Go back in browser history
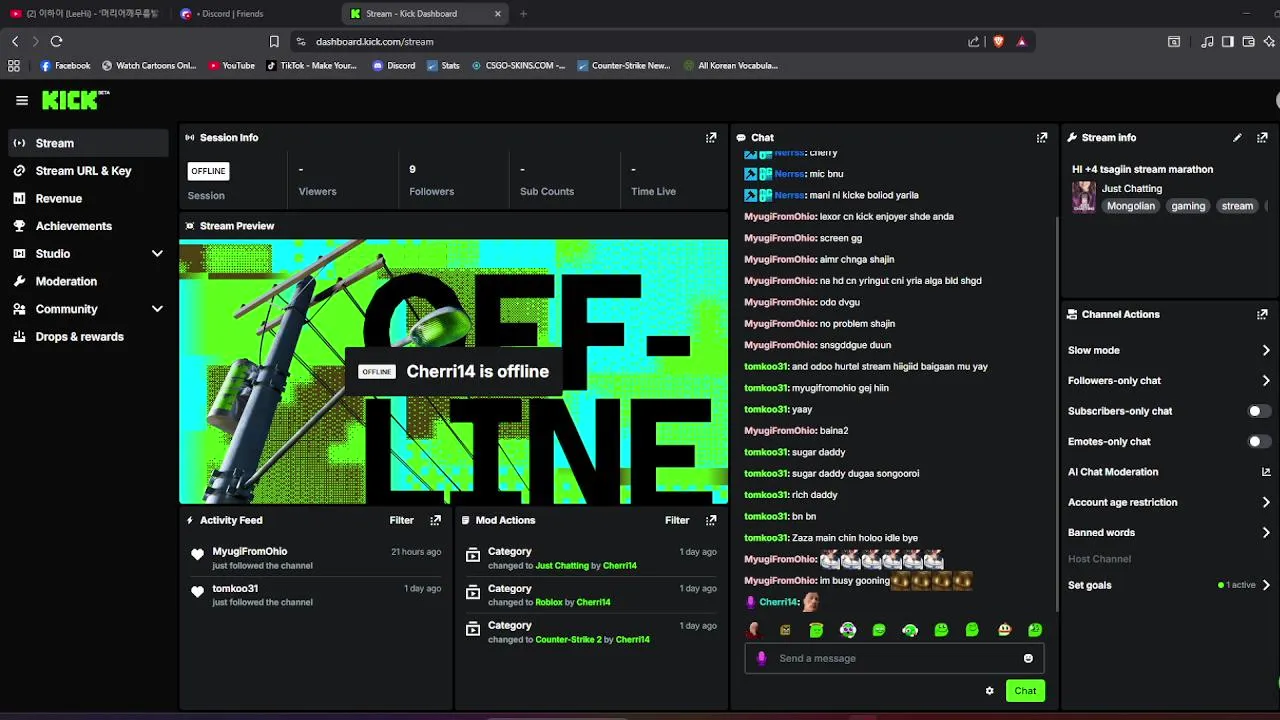The width and height of the screenshot is (1280, 720). coord(15,41)
